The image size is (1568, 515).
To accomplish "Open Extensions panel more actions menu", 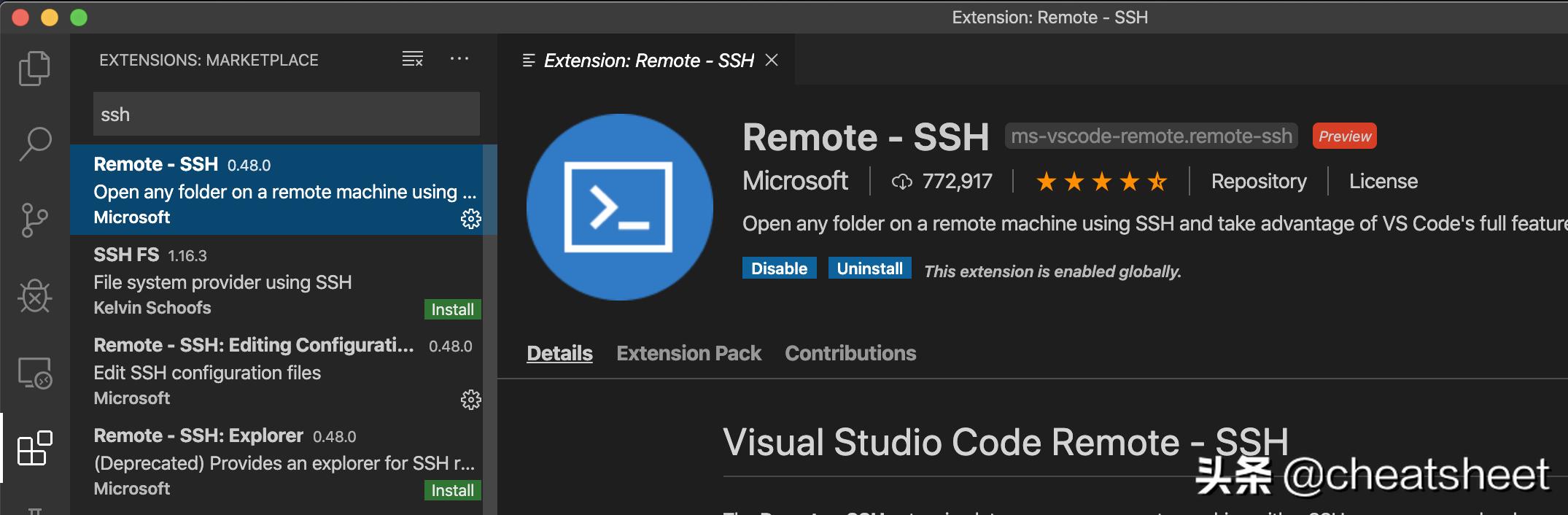I will click(x=459, y=58).
